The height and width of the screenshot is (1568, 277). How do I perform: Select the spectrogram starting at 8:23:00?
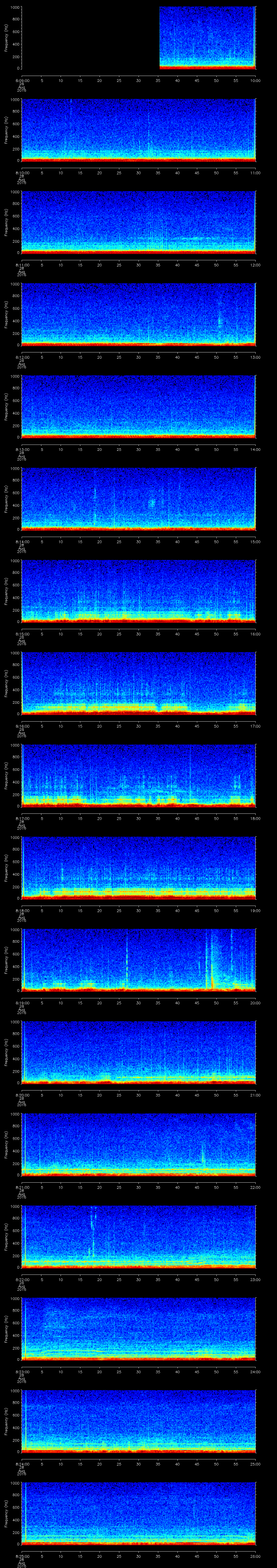point(139,1329)
